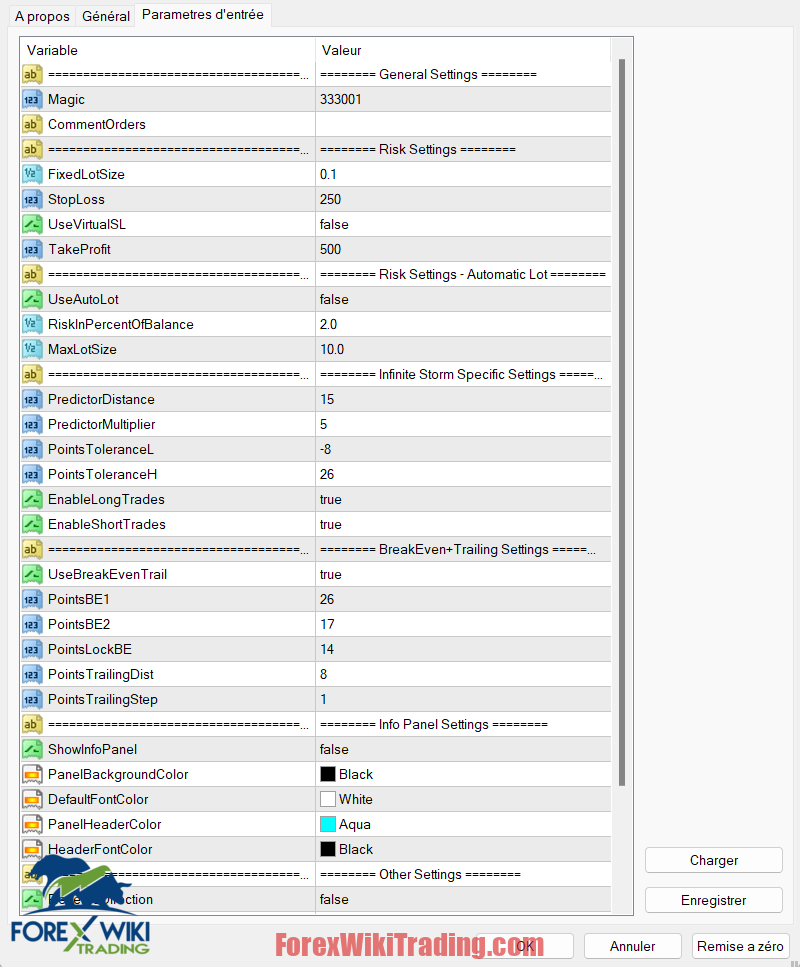Select the PointsTrailingStep variable name

103,699
